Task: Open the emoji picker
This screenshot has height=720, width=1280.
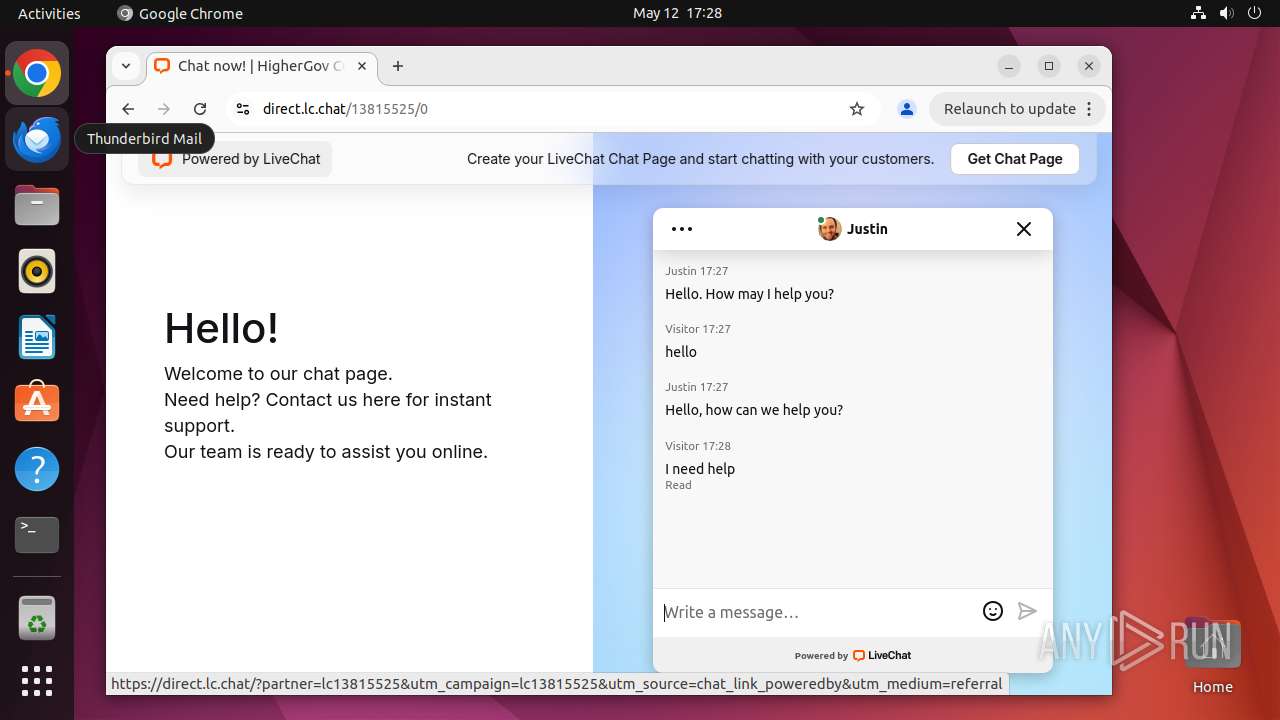Action: [x=993, y=611]
